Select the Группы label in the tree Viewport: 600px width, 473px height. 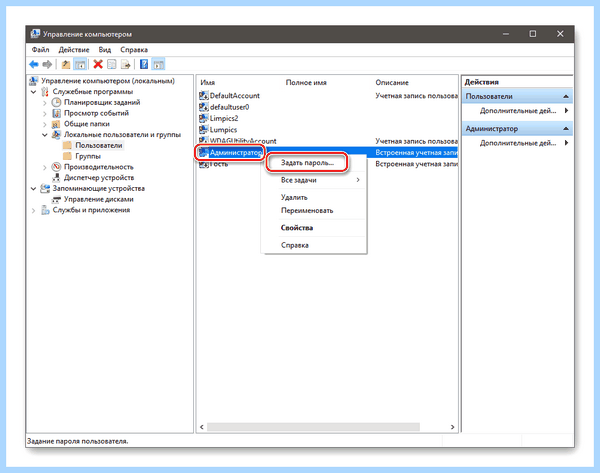[x=88, y=156]
